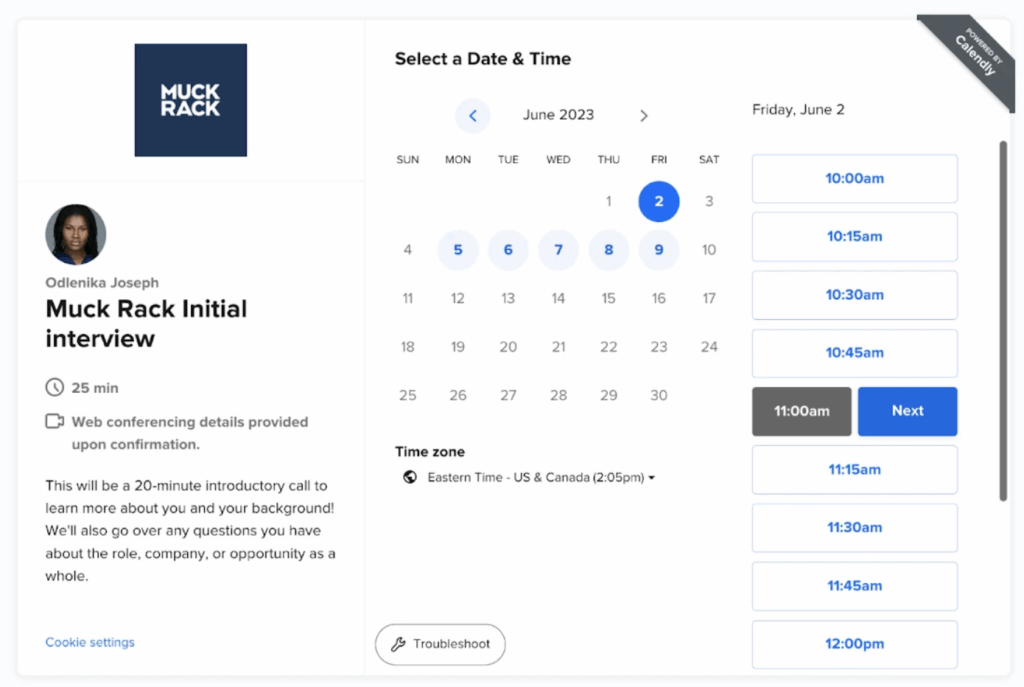Select June 5 on calendar
Image resolution: width=1024 pixels, height=687 pixels.
[458, 249]
